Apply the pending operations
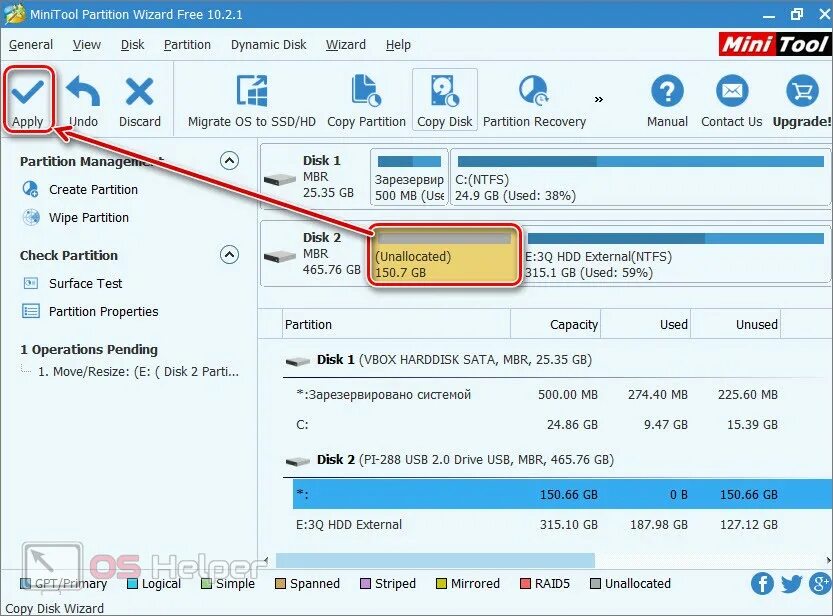Viewport: 833px width, 616px height. click(28, 100)
